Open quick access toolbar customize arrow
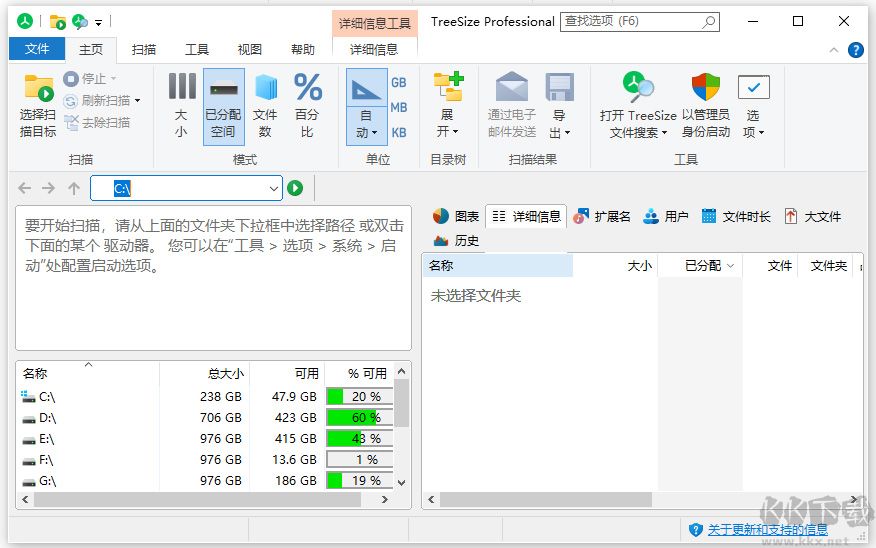 (x=98, y=23)
